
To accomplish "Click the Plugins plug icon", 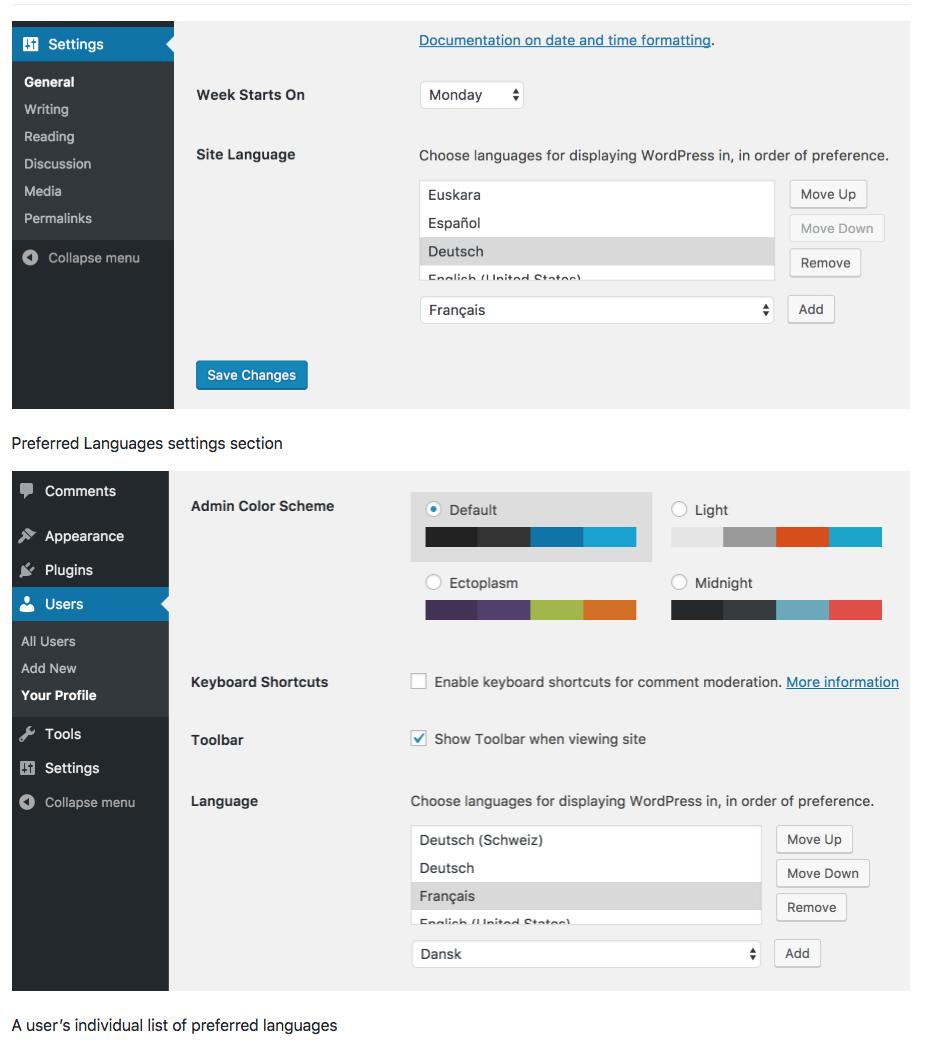I will click(x=27, y=570).
